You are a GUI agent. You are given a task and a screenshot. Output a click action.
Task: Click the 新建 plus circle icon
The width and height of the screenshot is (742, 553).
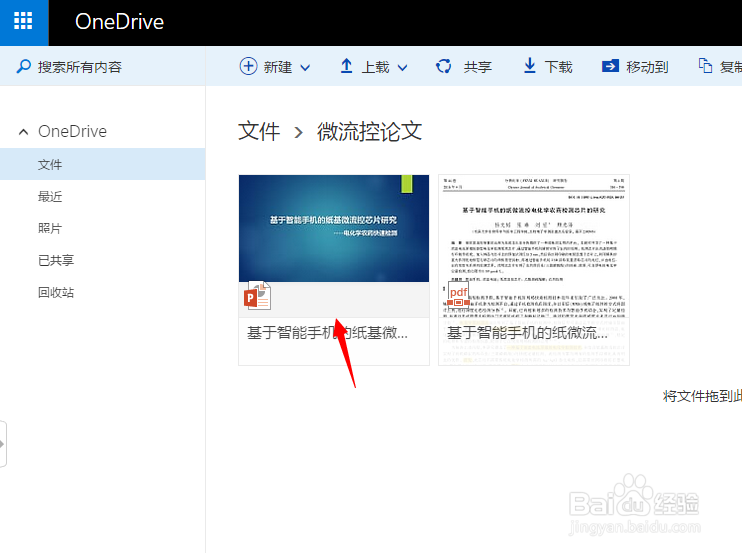tap(248, 66)
